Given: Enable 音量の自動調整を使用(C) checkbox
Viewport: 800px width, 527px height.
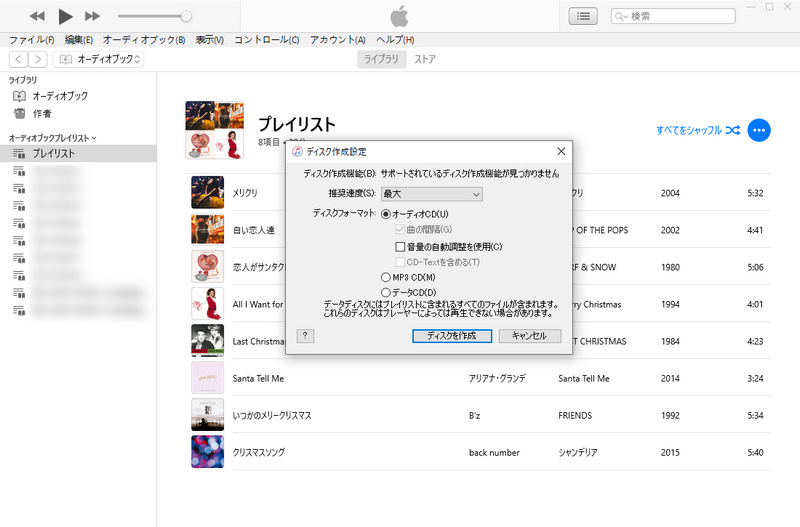Looking at the screenshot, I should pos(400,247).
